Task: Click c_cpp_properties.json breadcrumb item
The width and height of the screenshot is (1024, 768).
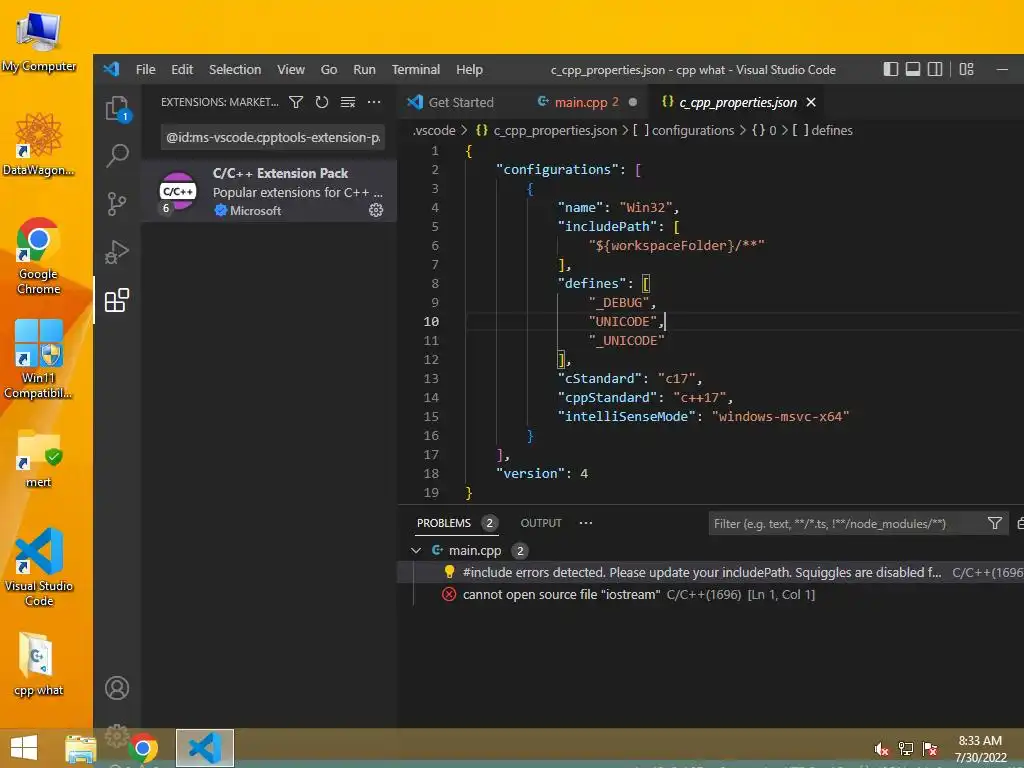Action: tap(555, 130)
